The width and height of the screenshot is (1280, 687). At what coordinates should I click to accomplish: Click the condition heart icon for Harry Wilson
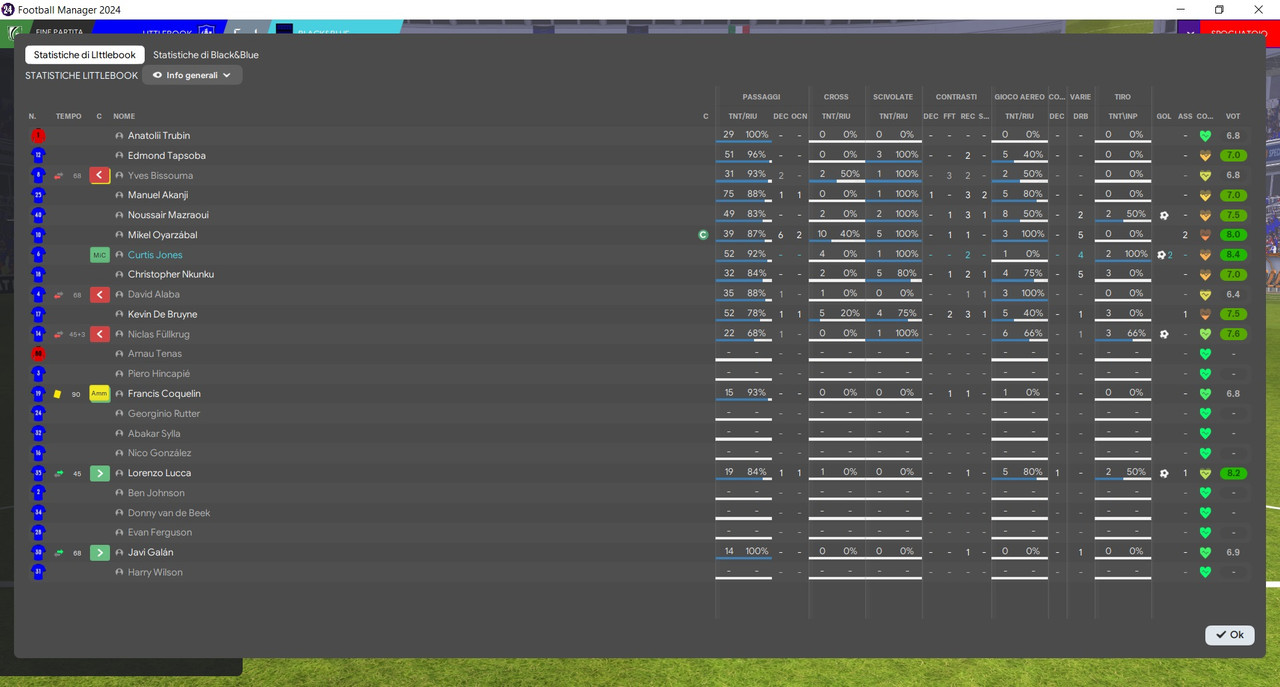point(1205,572)
